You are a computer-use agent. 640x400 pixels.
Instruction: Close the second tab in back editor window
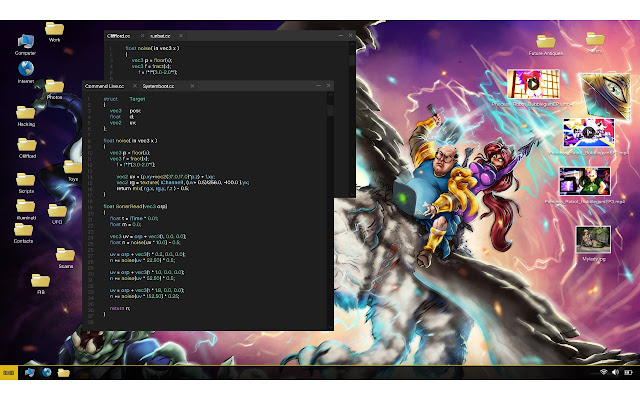click(x=180, y=36)
